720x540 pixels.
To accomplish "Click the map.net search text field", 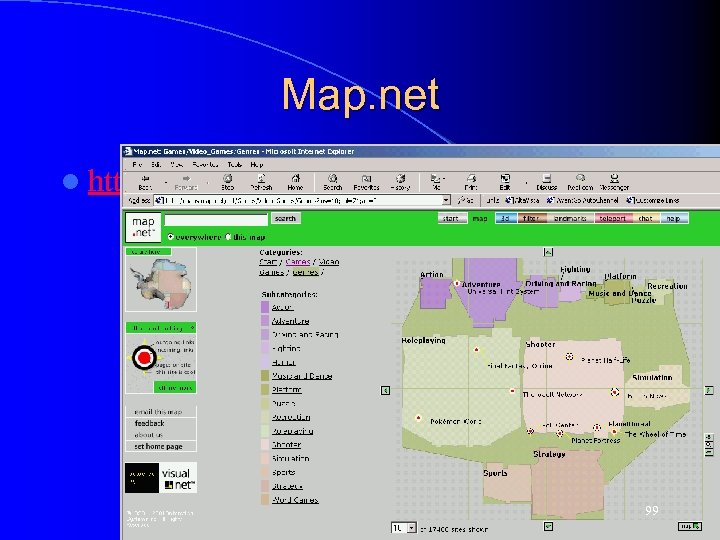I will pyautogui.click(x=216, y=219).
